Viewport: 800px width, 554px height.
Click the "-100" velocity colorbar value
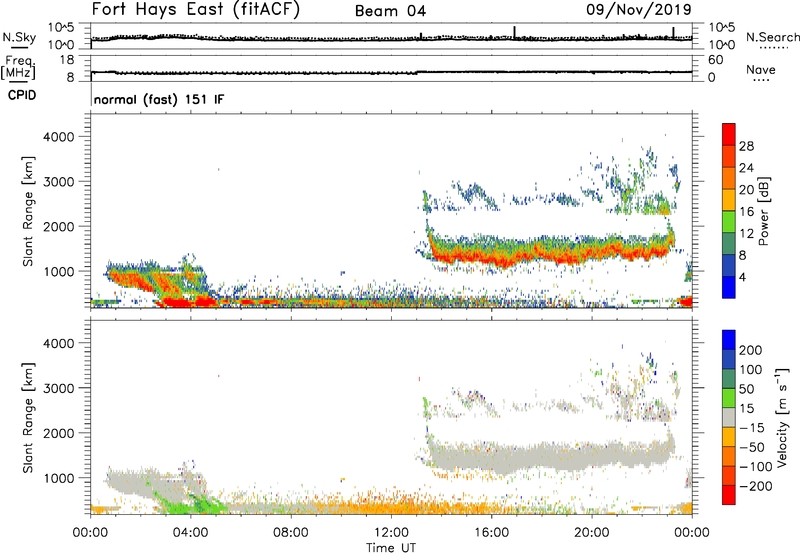754,466
